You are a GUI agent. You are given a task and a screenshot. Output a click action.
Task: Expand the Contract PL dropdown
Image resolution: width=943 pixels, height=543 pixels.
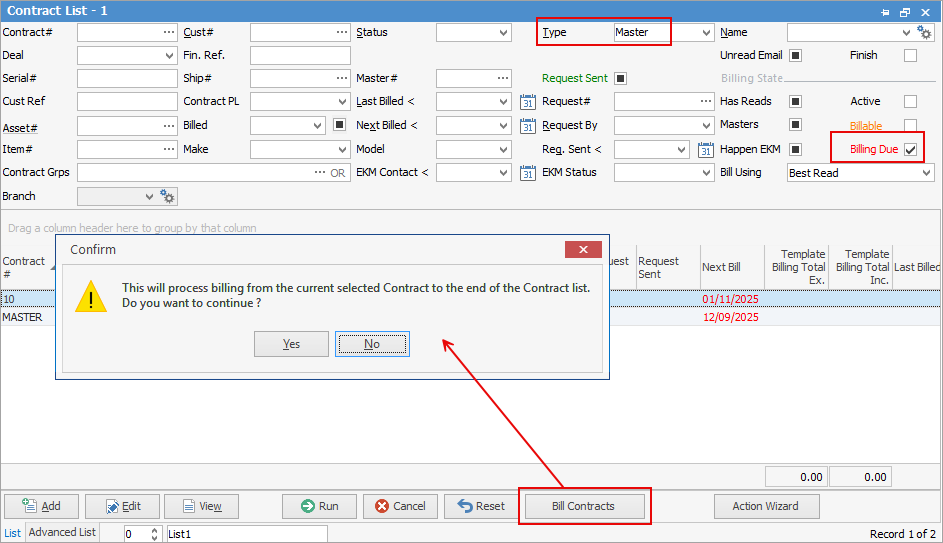342,102
